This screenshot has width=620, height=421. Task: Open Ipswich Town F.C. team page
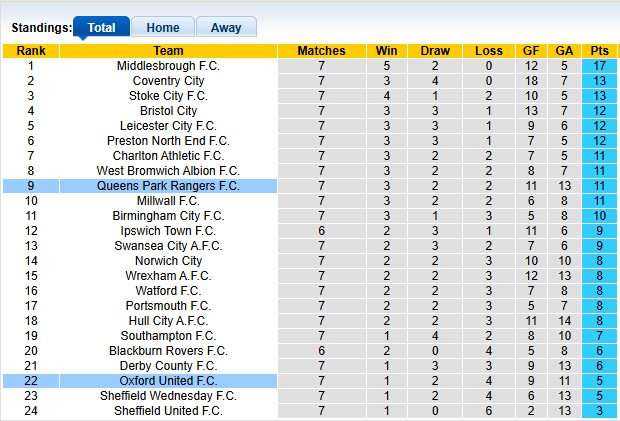point(168,231)
